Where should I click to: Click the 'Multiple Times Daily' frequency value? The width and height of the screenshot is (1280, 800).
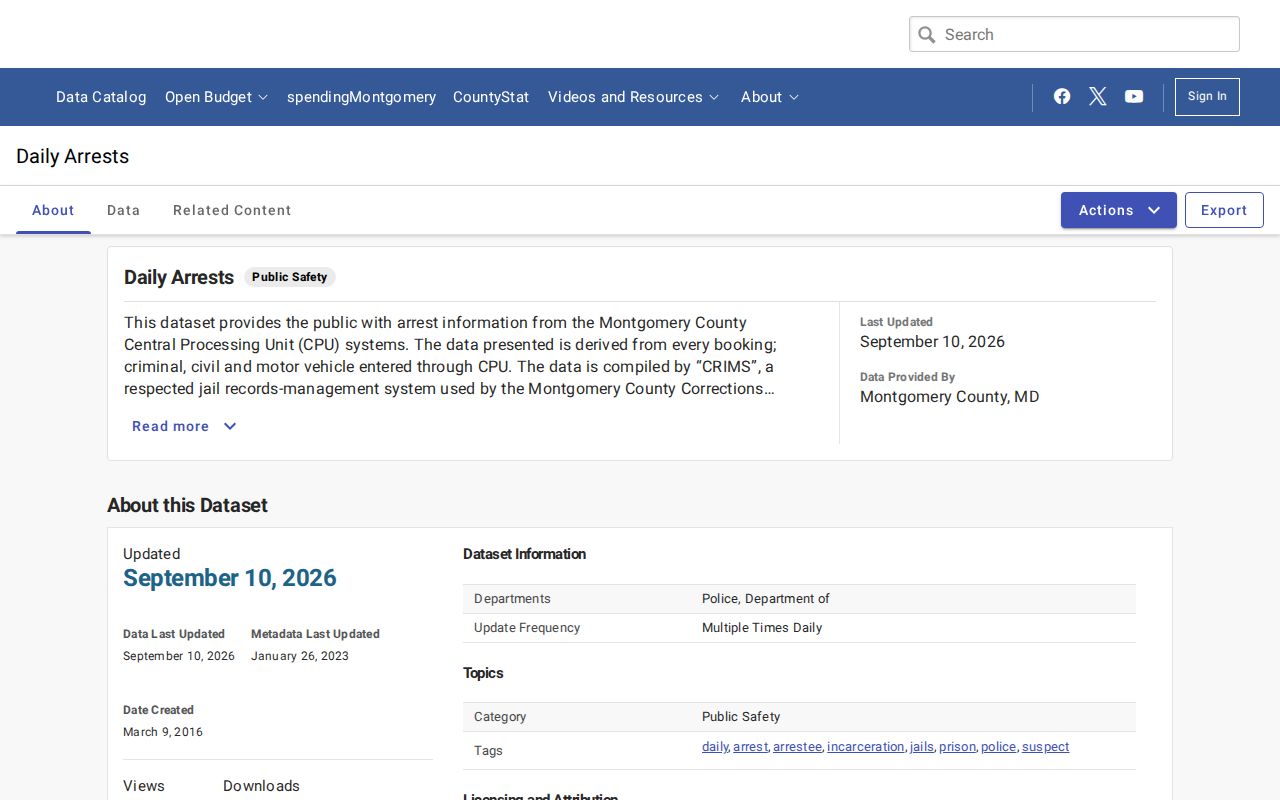762,628
